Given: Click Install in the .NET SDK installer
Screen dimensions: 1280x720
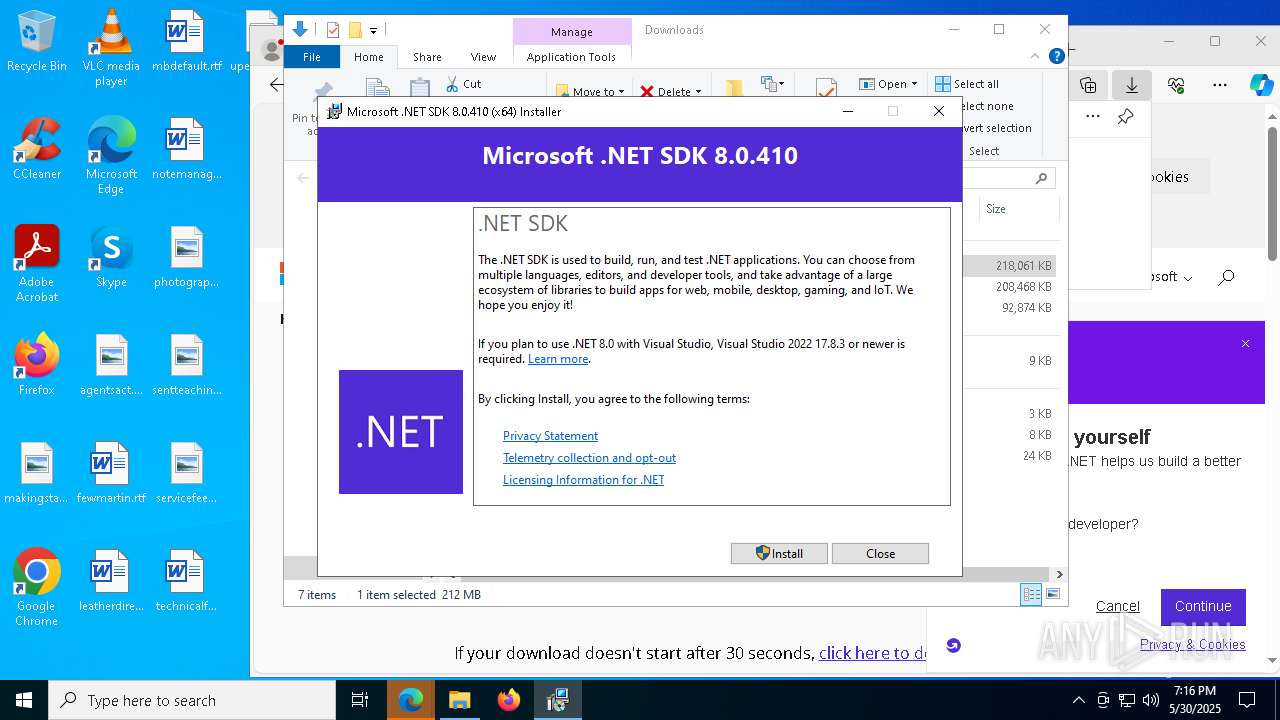Looking at the screenshot, I should click(x=779, y=553).
